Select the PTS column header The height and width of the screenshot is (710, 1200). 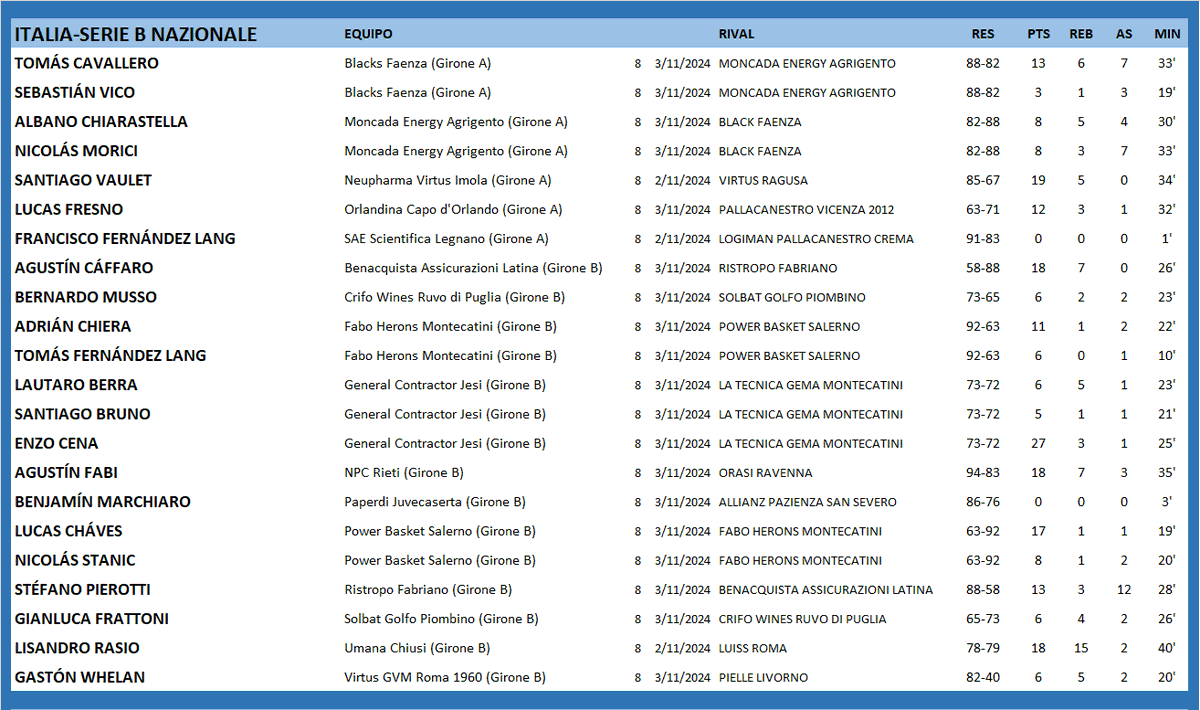(x=1038, y=34)
